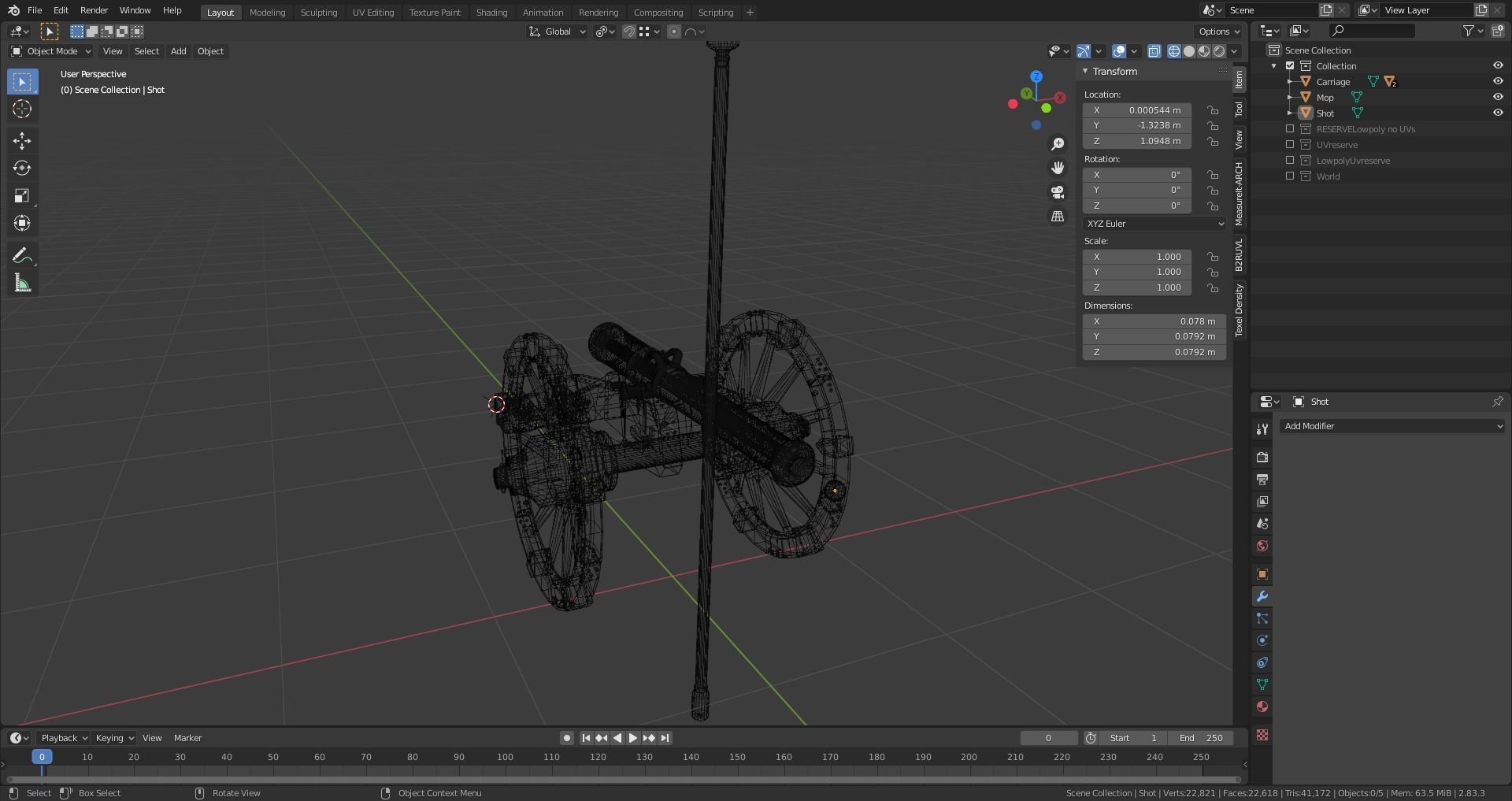Choose the Scale tool
This screenshot has height=801, width=1512.
[22, 196]
